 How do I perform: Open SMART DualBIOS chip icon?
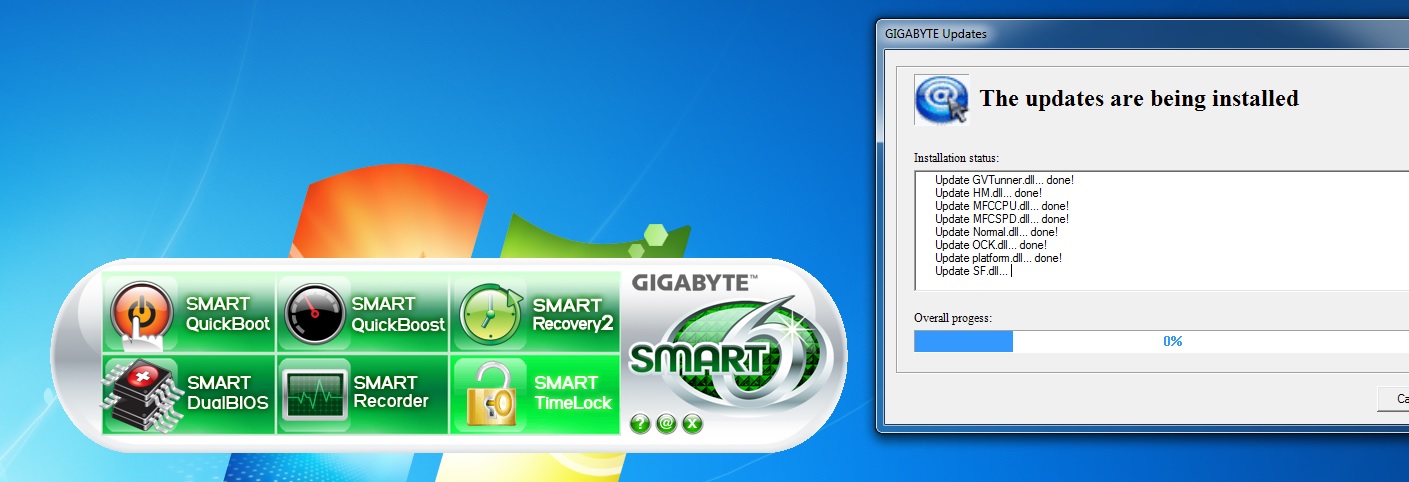[x=140, y=394]
